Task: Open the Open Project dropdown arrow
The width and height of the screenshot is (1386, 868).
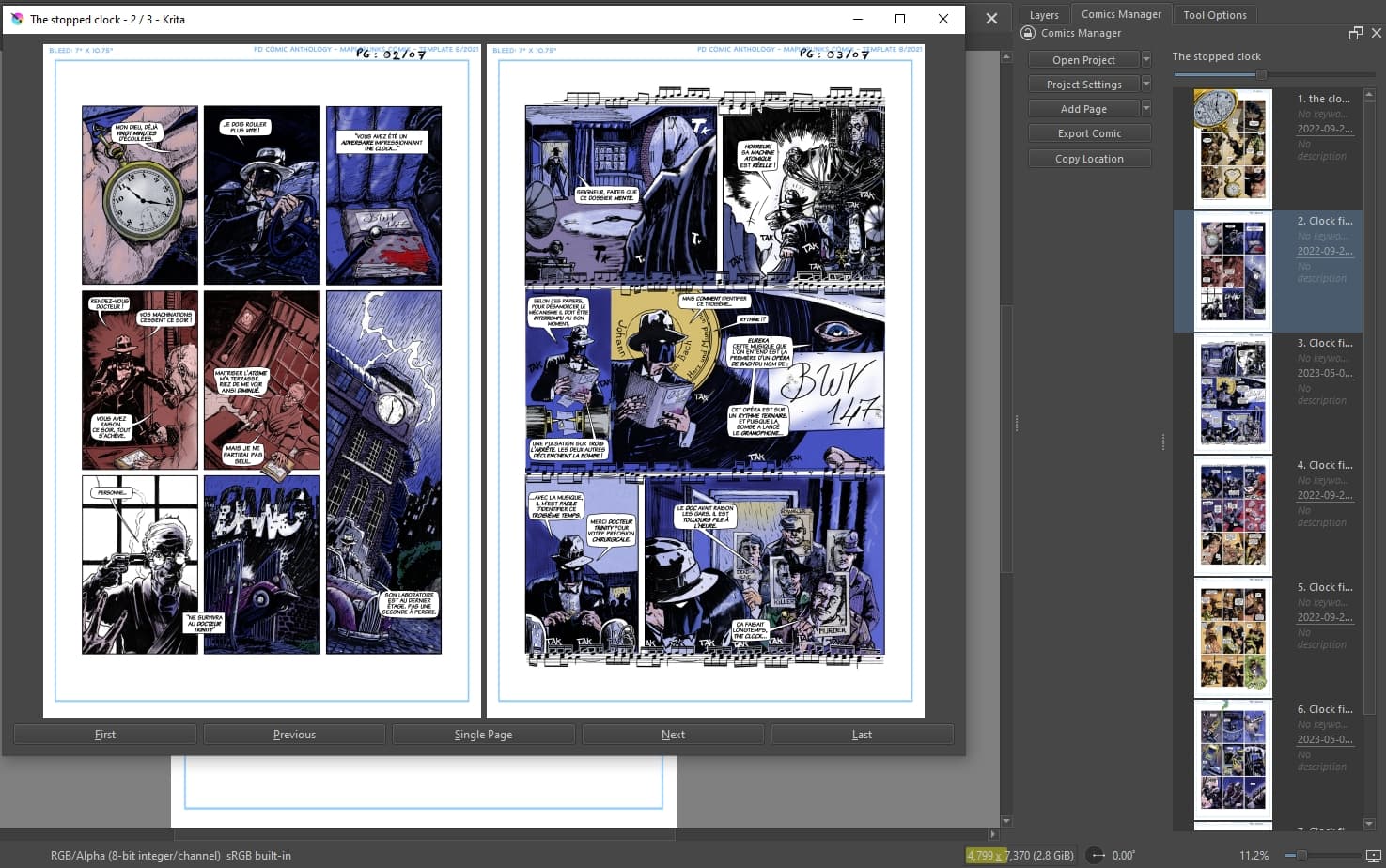Action: [1145, 59]
